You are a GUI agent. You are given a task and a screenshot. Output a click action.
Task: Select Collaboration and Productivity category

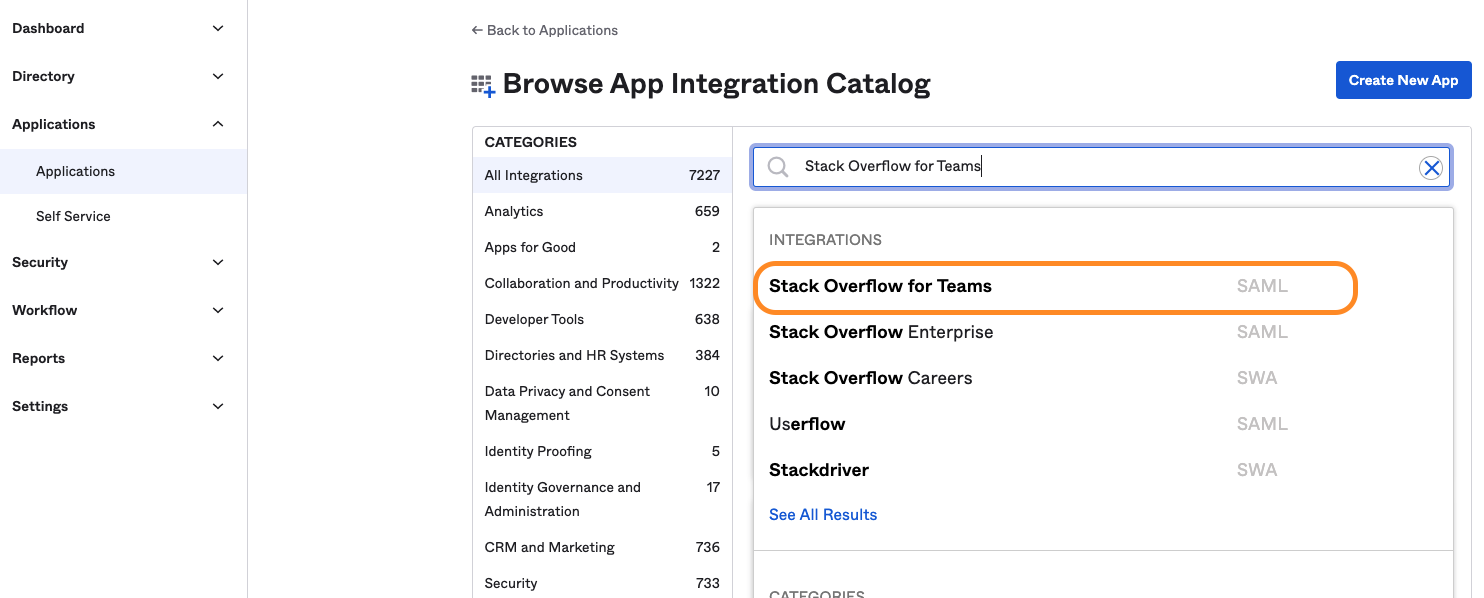[x=602, y=283]
